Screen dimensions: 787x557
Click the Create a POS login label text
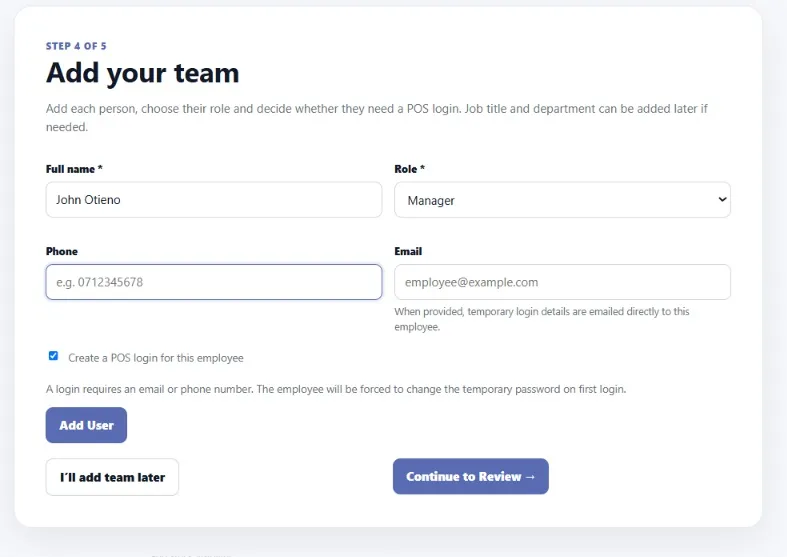pyautogui.click(x=156, y=358)
